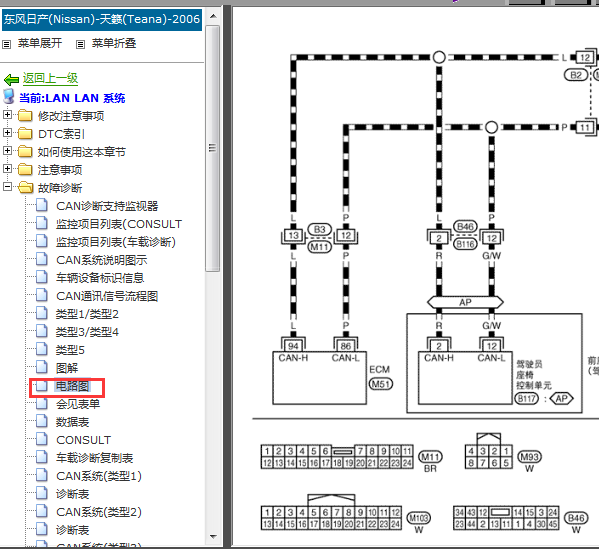This screenshot has width=599, height=549.
Task: Click the document icon beside 监控项目列表(车载诊断)
Action: [42, 241]
